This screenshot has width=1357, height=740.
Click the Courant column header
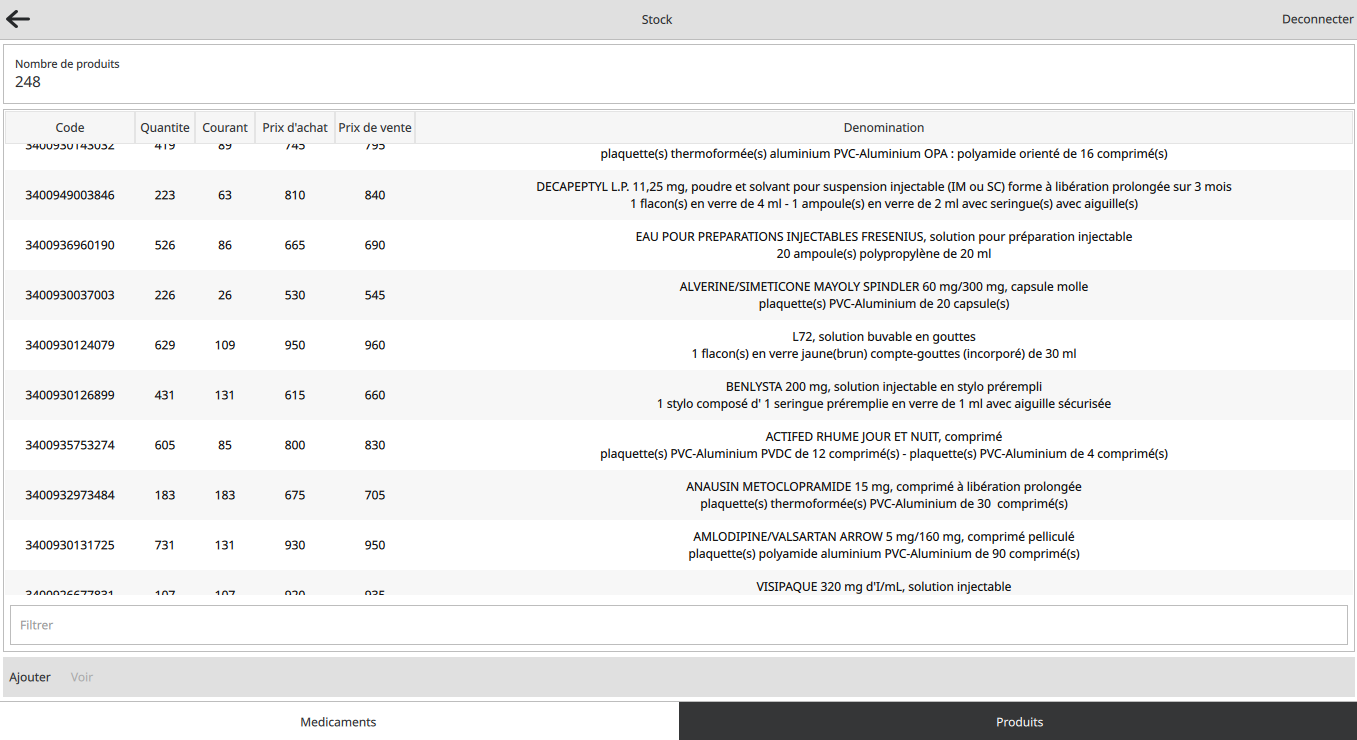coord(225,127)
